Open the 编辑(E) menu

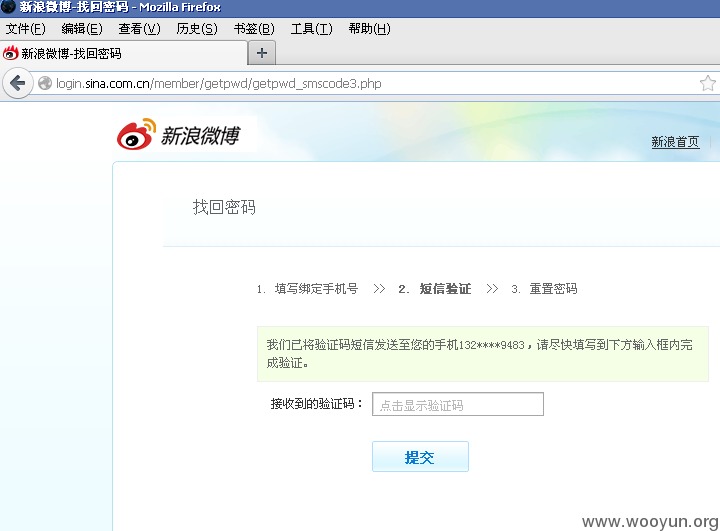pyautogui.click(x=82, y=29)
